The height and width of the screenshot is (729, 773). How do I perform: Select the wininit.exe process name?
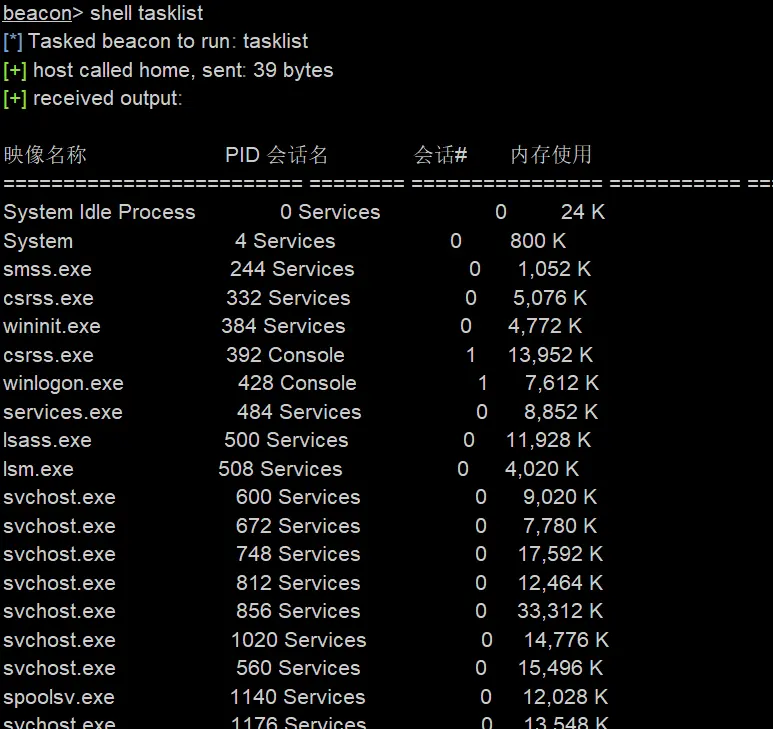(52, 326)
